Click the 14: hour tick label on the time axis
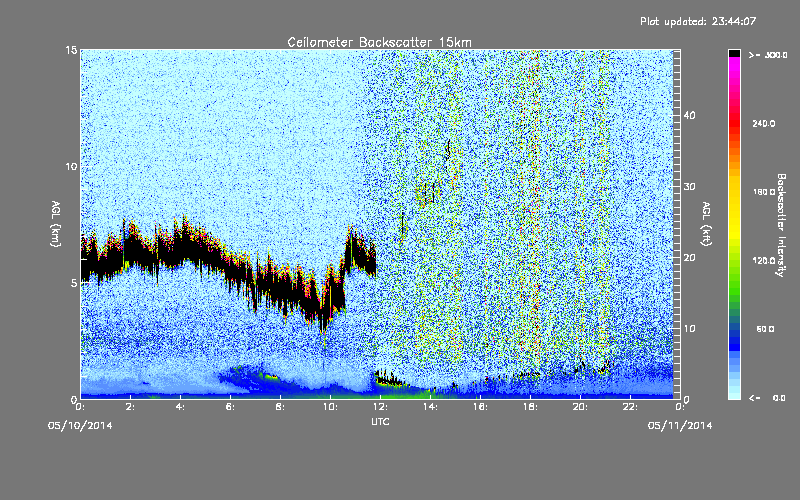The image size is (800, 500). (x=430, y=407)
